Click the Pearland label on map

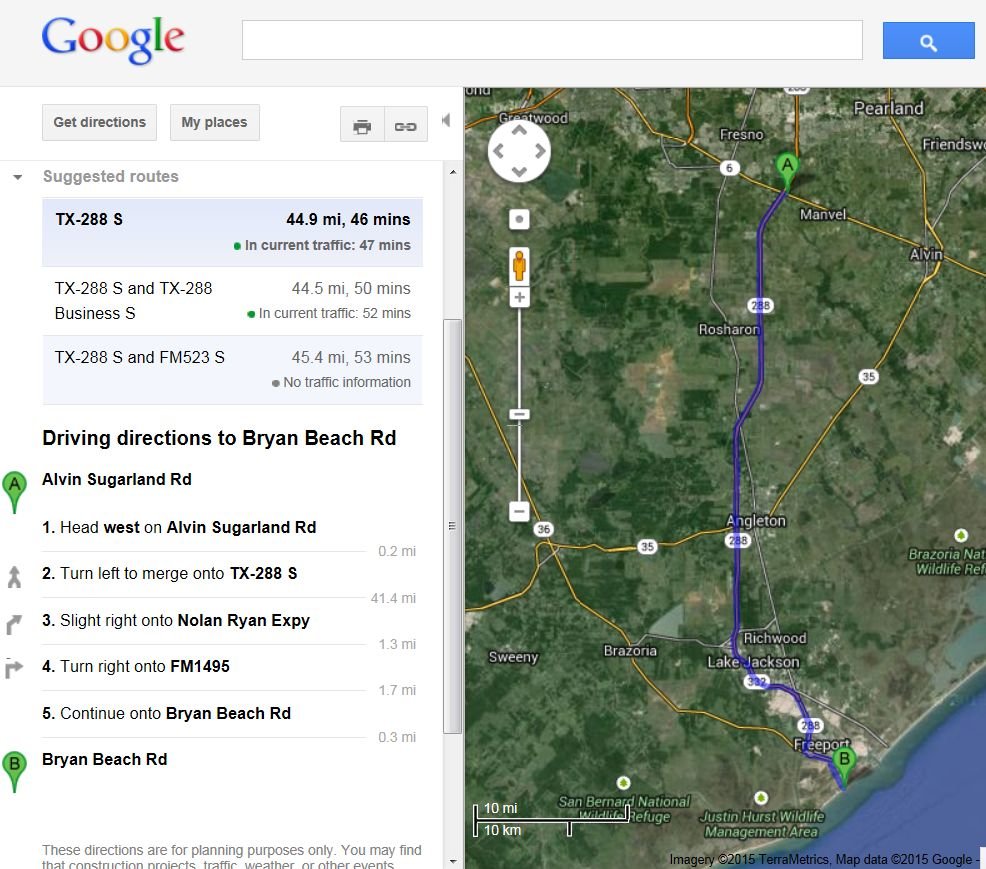click(x=889, y=109)
